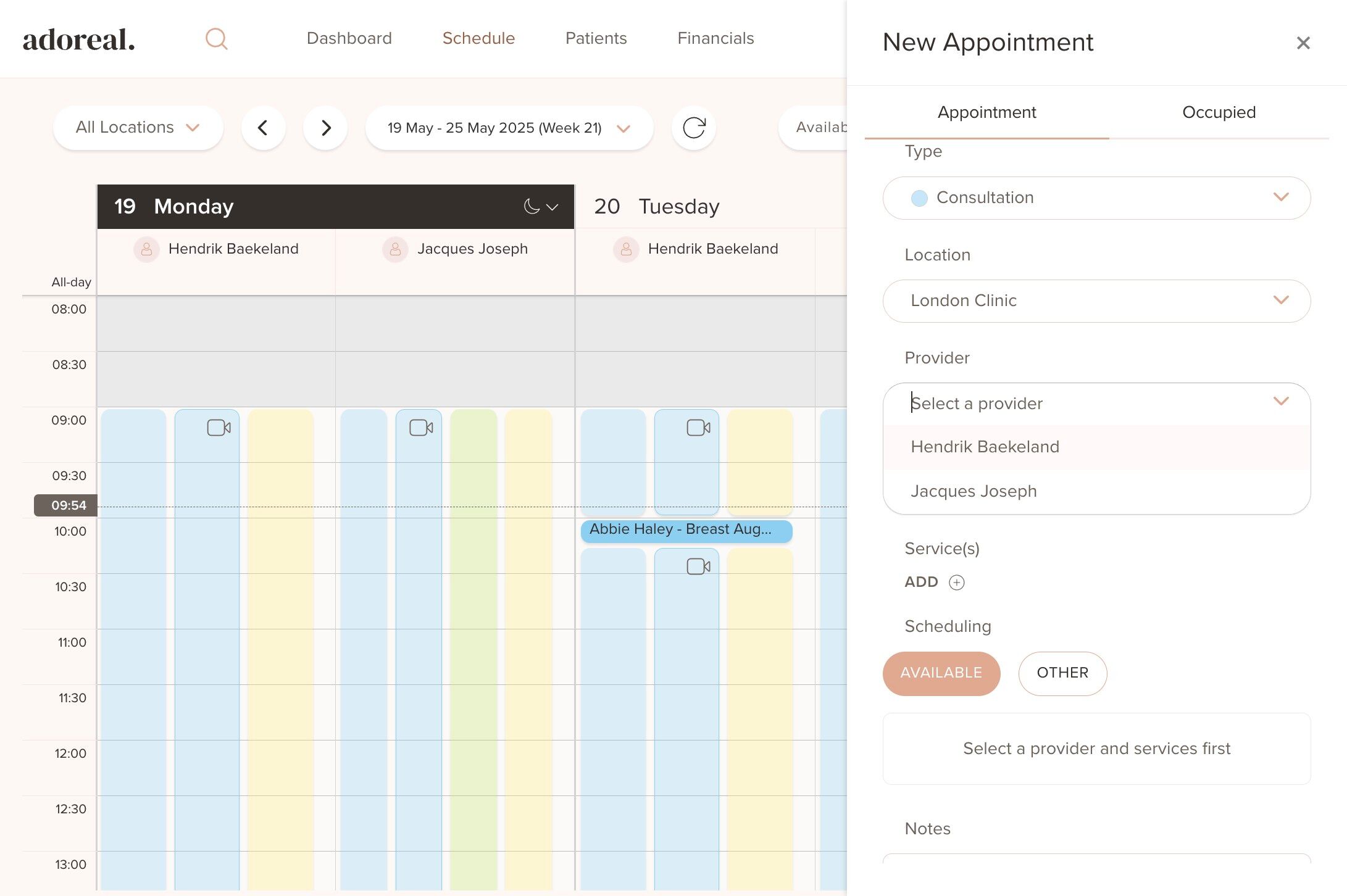
Task: Click Jacques Joseph avatar icon
Action: (x=395, y=249)
